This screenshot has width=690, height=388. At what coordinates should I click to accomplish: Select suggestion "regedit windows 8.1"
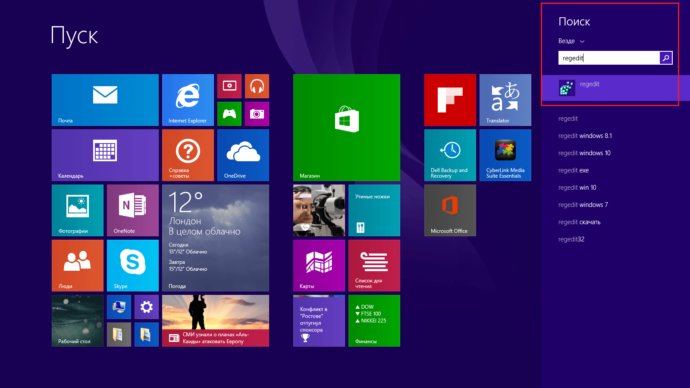pos(585,135)
